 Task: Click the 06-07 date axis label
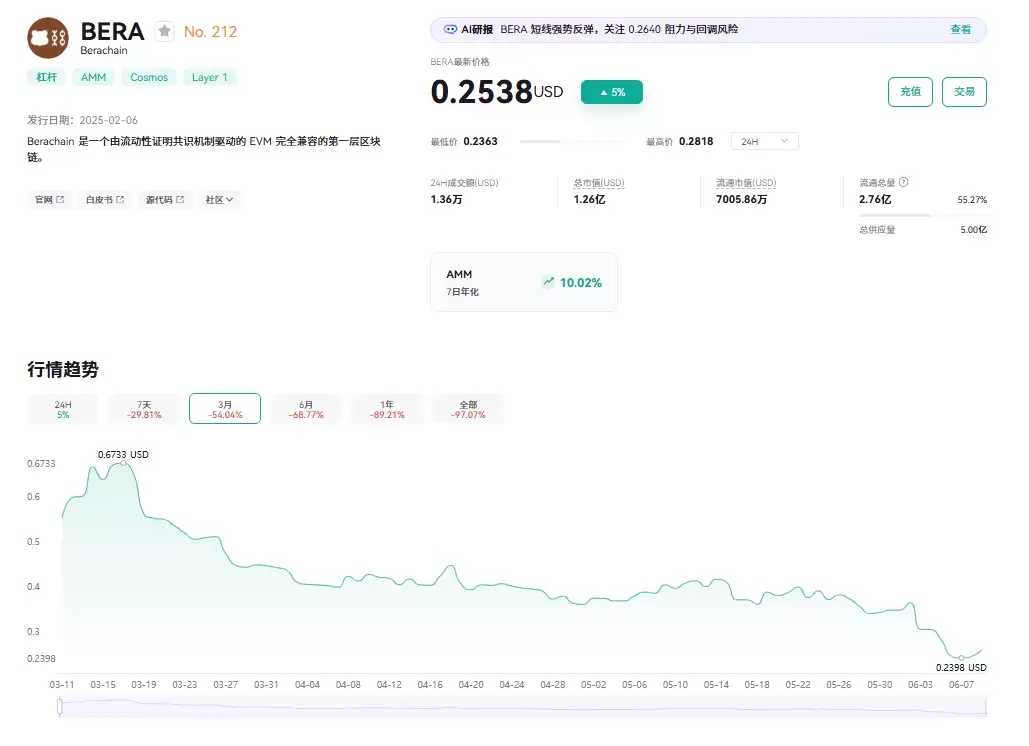961,684
